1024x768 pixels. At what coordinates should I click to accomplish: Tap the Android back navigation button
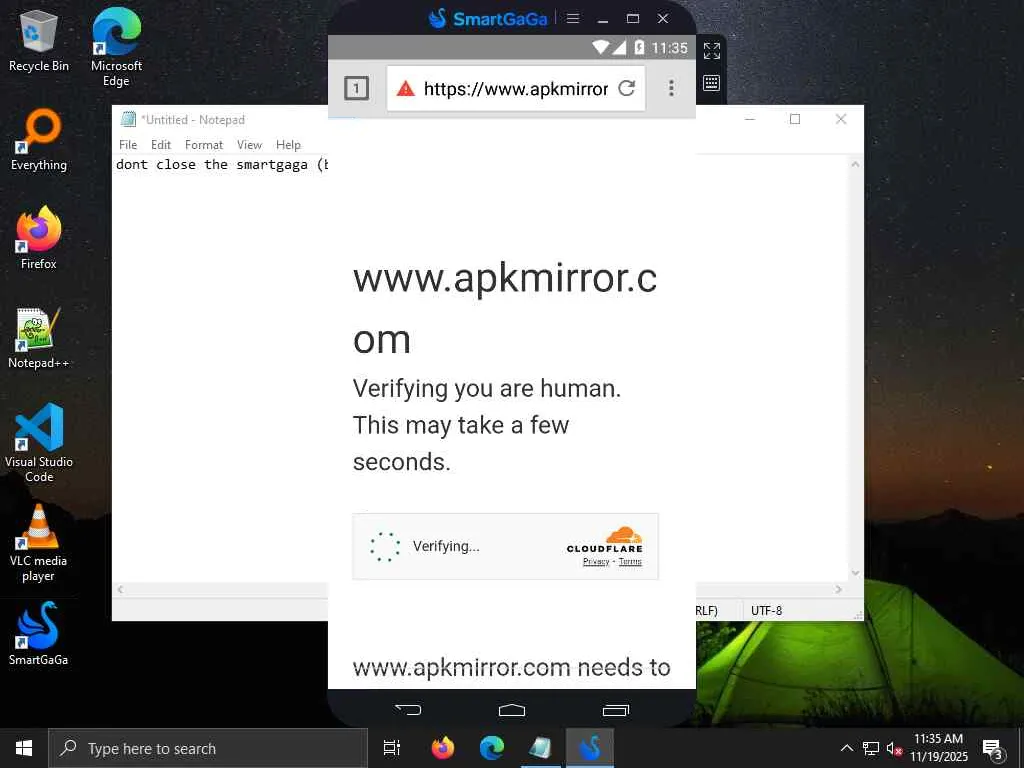pos(408,709)
